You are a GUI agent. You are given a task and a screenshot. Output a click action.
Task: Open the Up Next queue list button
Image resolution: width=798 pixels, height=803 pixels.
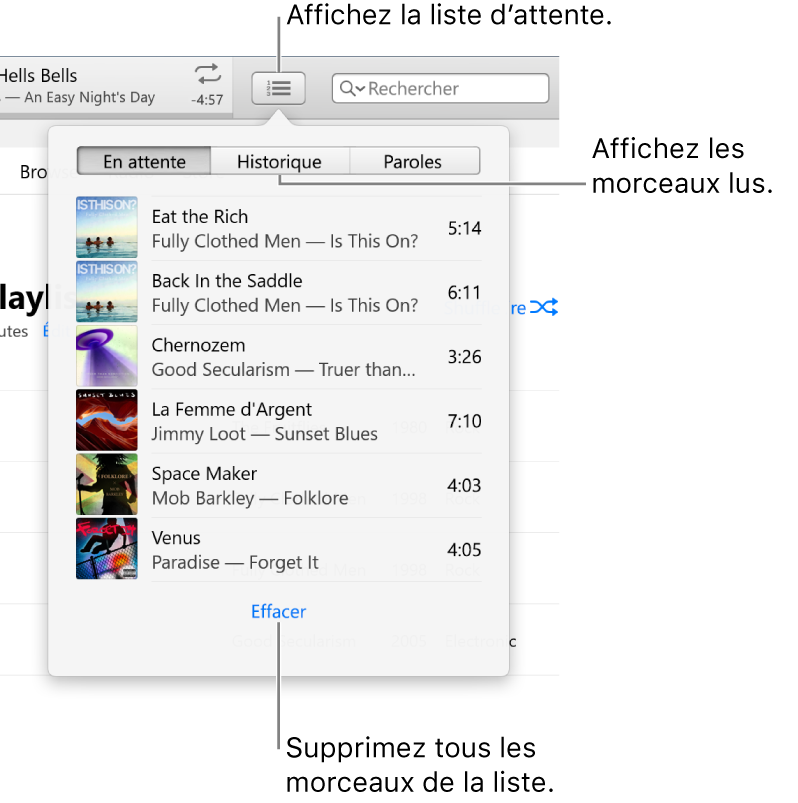(278, 89)
